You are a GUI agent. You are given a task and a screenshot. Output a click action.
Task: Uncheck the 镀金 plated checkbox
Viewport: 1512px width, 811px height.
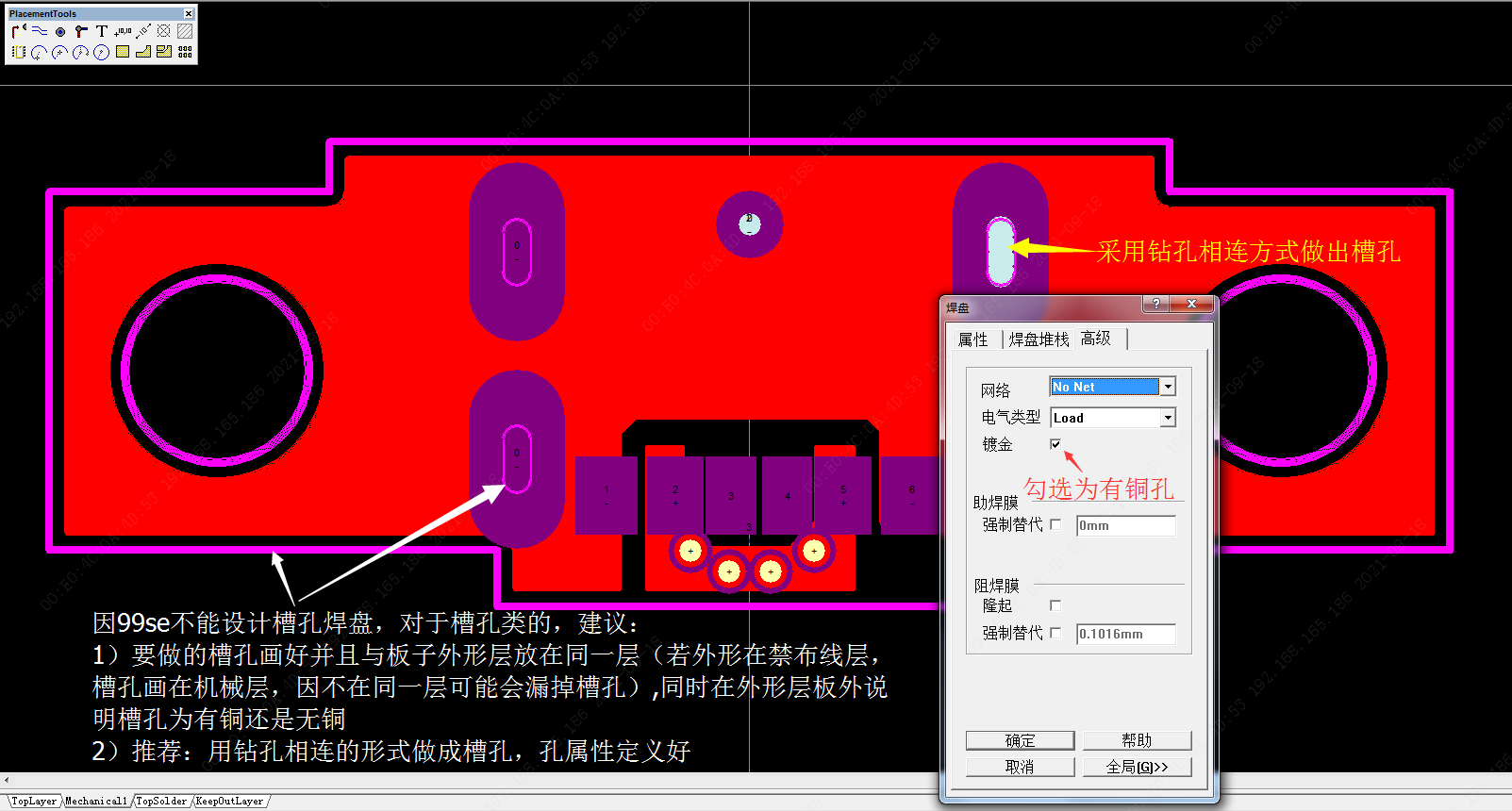[x=1055, y=444]
